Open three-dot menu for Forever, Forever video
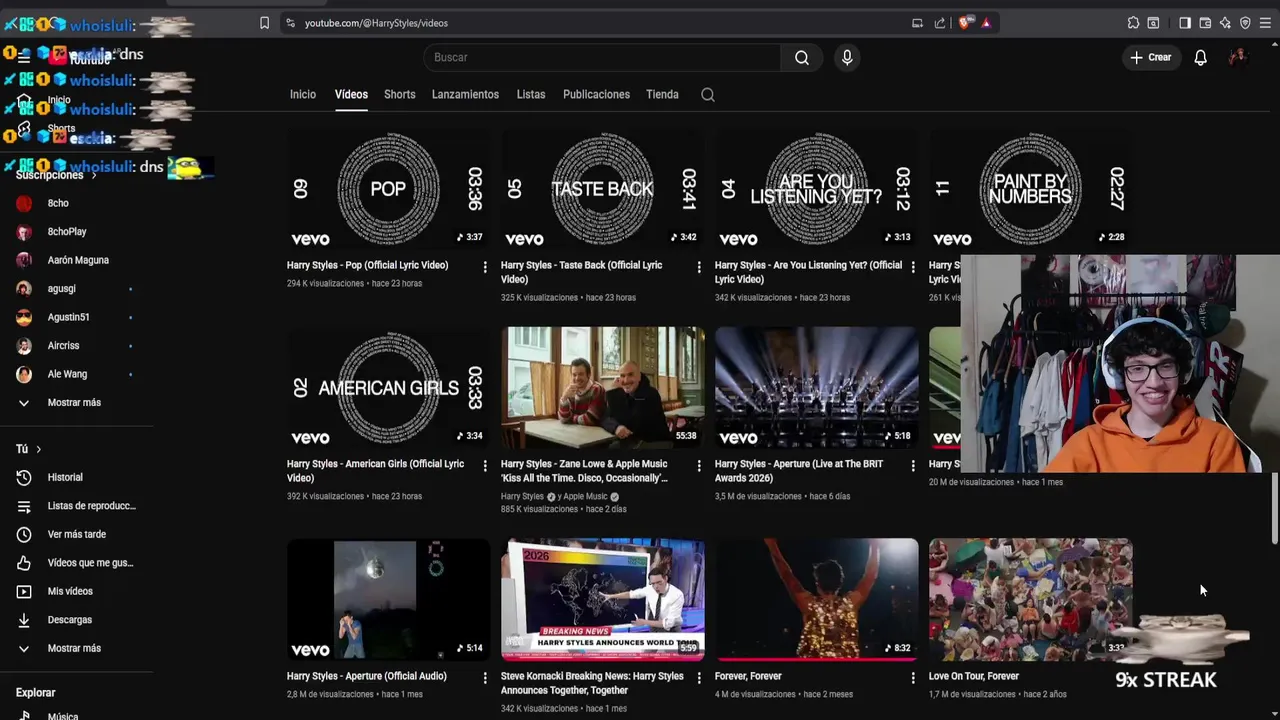The width and height of the screenshot is (1280, 720). [913, 678]
